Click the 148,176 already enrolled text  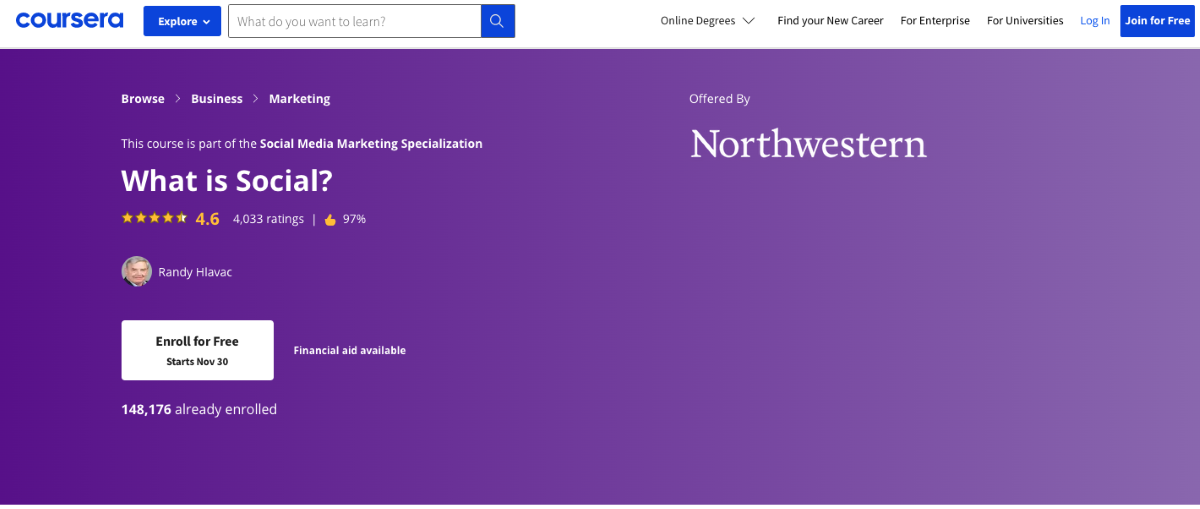pos(199,409)
